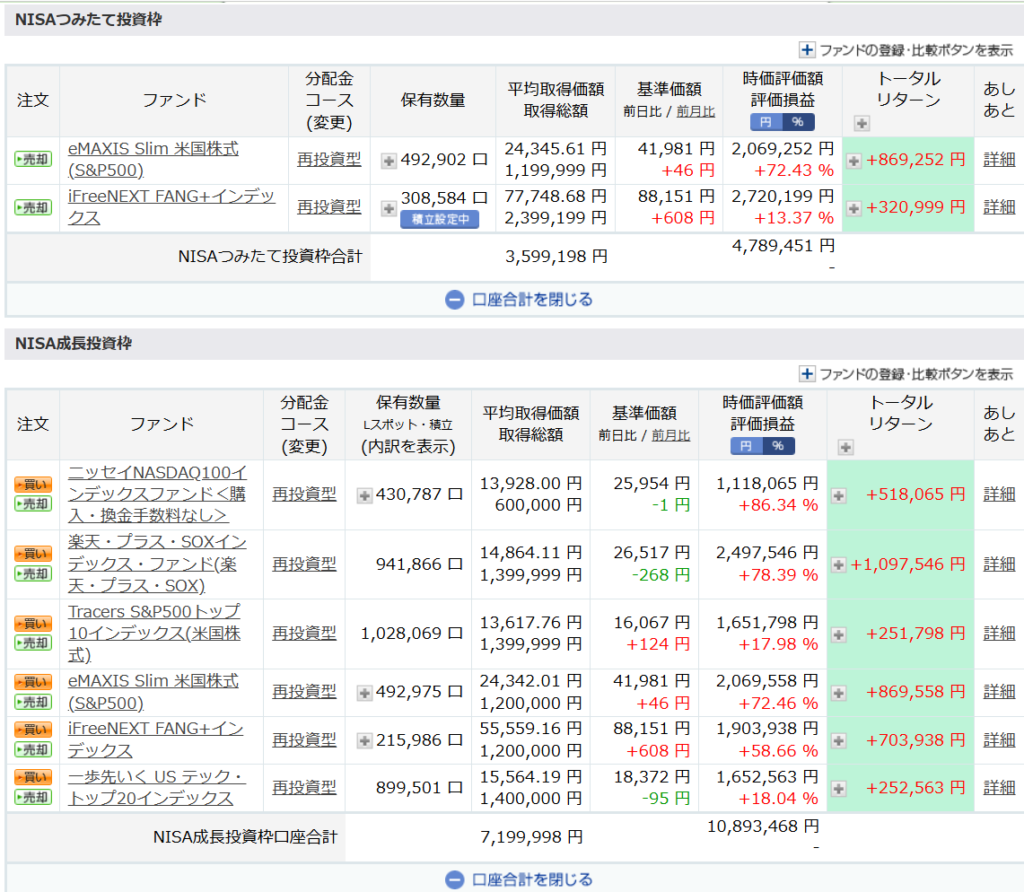Expand holdings breakdown for 492,902 口 eMAXIS Slim
1024x892 pixels.
coord(389,159)
